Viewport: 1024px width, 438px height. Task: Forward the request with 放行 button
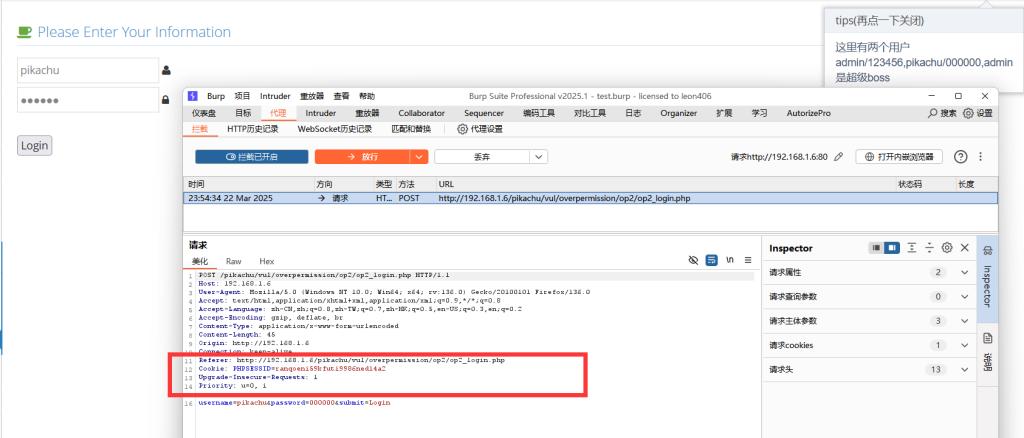click(x=362, y=157)
